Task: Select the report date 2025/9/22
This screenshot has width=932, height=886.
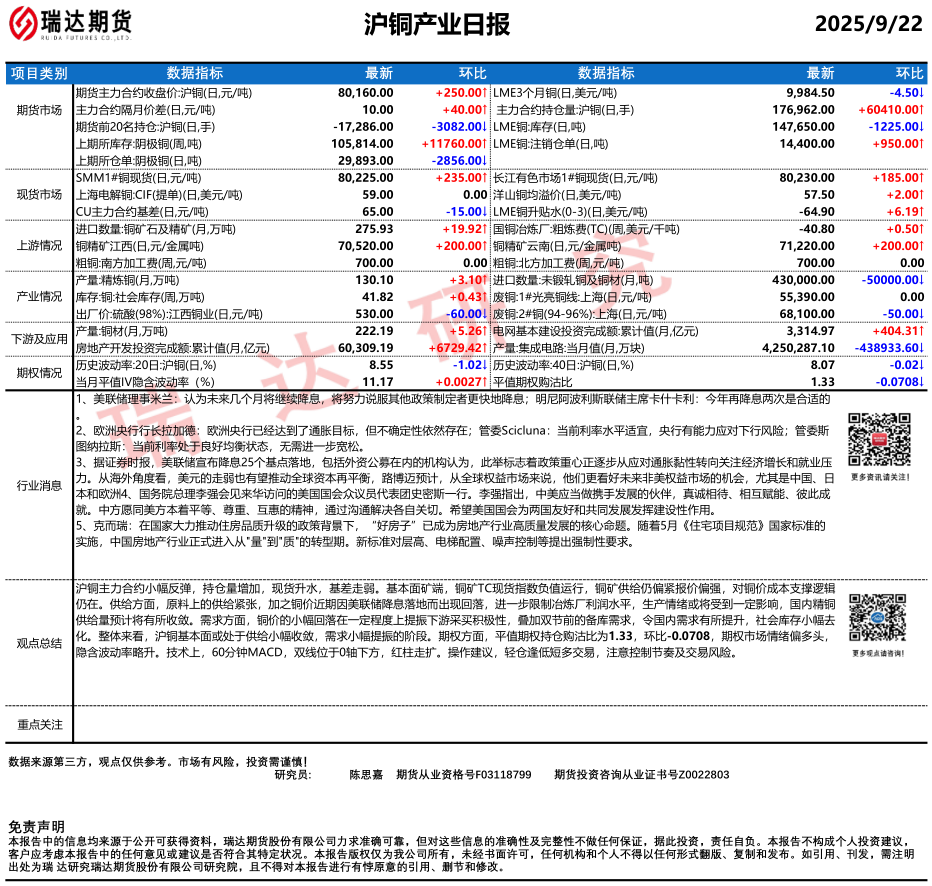Action: coord(868,24)
